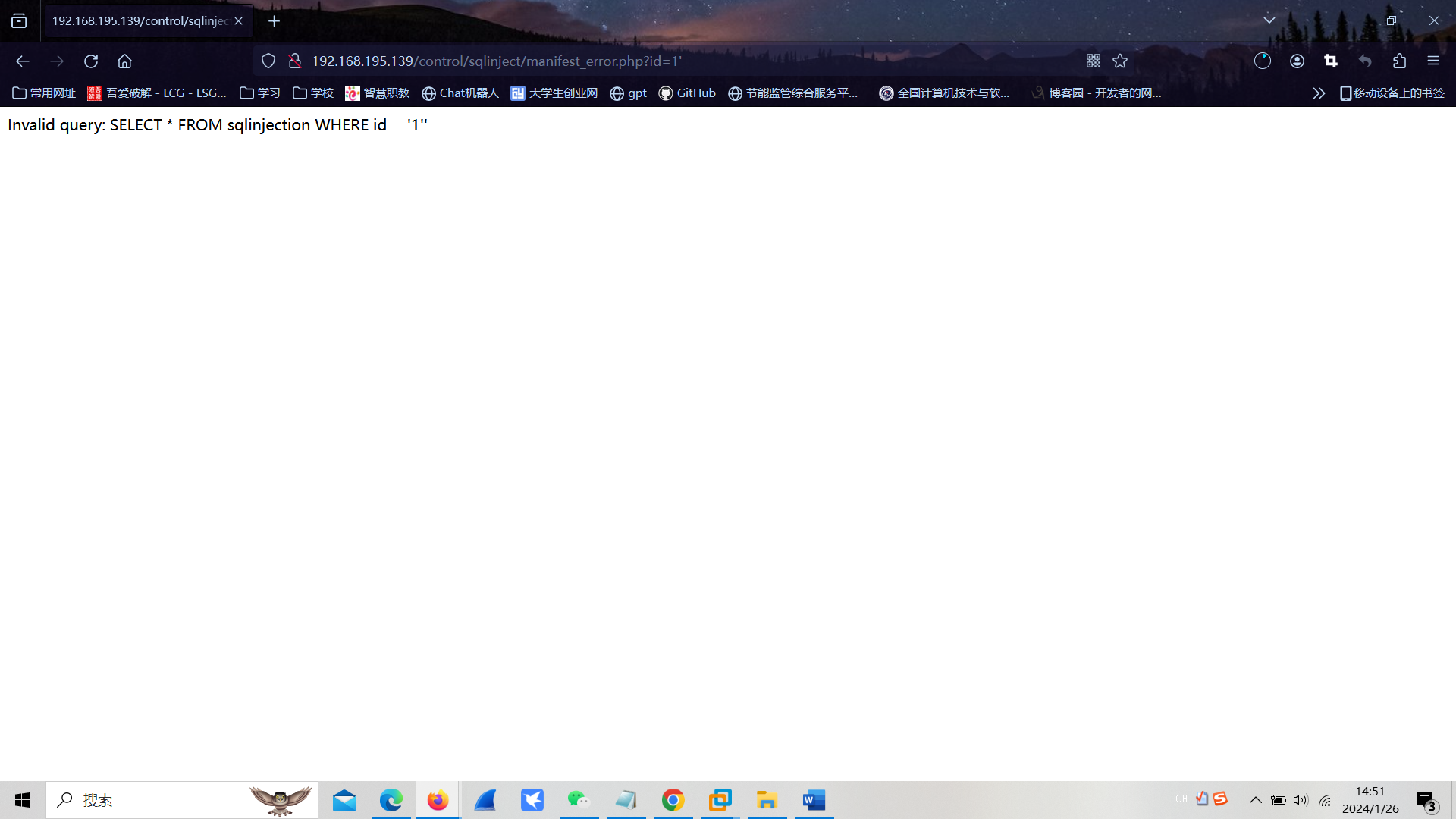This screenshot has height=819, width=1456.
Task: Open the GitHub bookmark
Action: (x=687, y=93)
